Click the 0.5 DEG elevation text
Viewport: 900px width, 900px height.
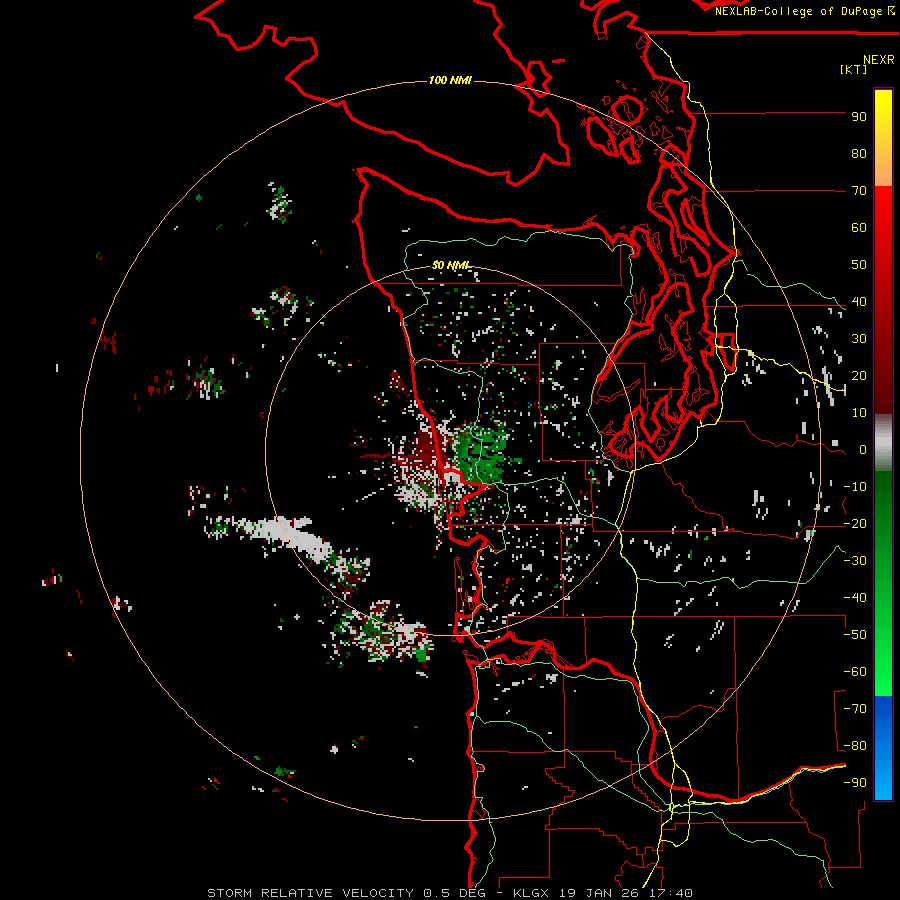tap(454, 893)
